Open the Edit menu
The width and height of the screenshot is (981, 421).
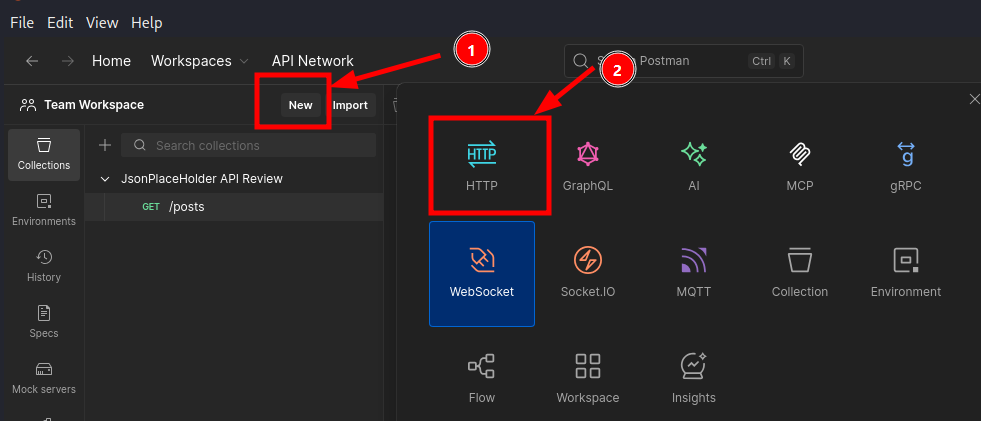60,23
